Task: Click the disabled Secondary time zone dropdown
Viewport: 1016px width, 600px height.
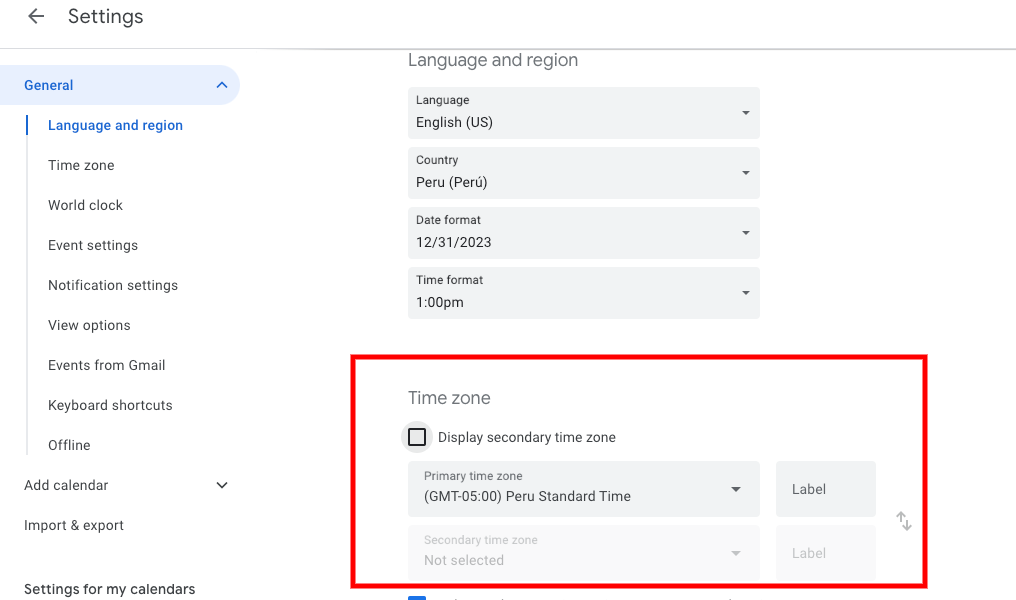Action: 583,553
